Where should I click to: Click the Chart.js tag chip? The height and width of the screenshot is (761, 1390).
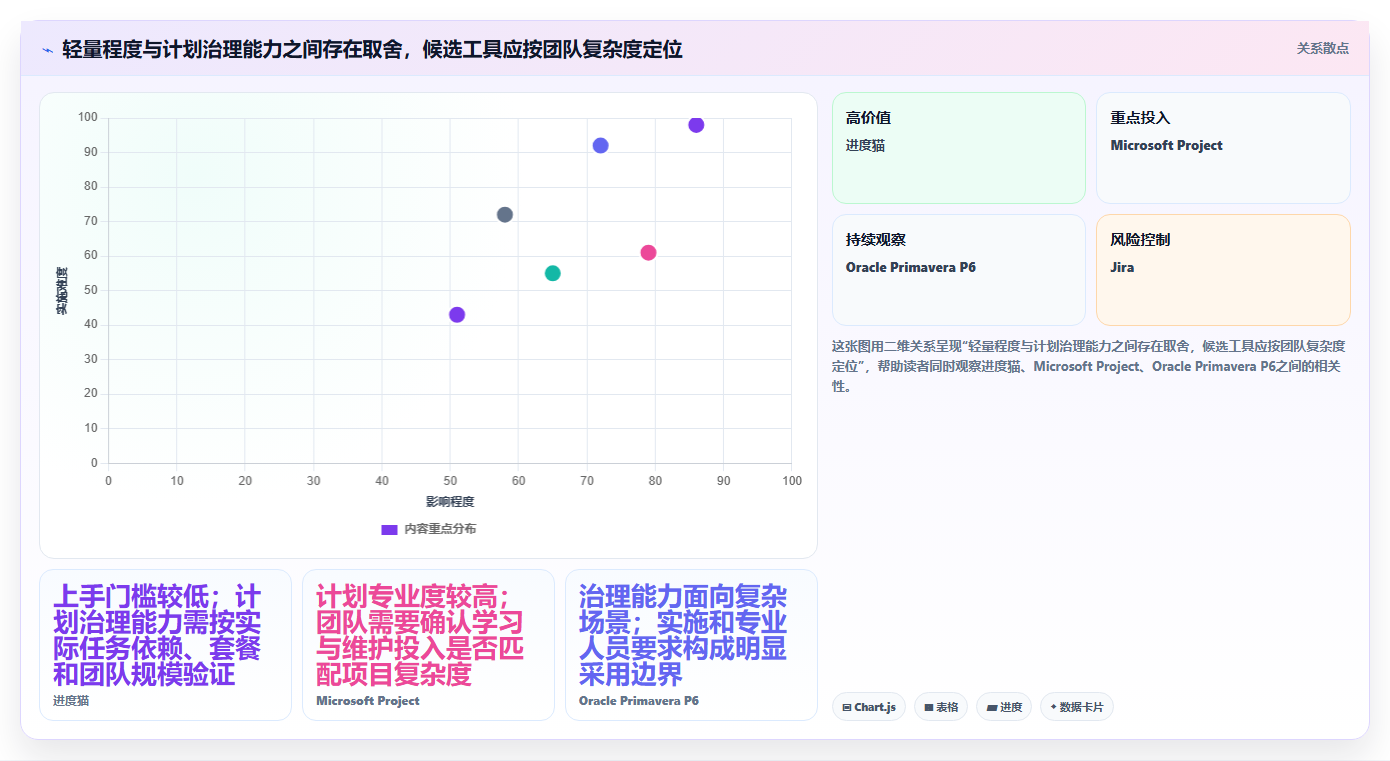coord(869,707)
